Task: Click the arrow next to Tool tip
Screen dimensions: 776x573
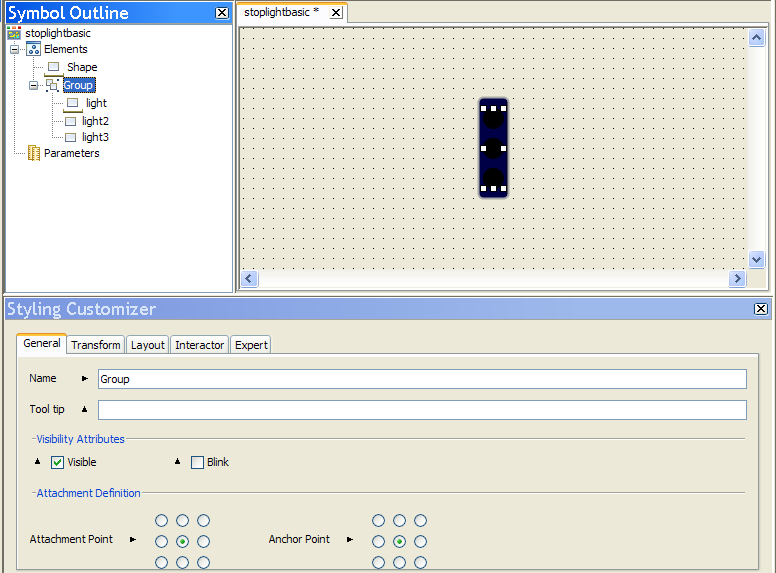Action: tap(84, 409)
